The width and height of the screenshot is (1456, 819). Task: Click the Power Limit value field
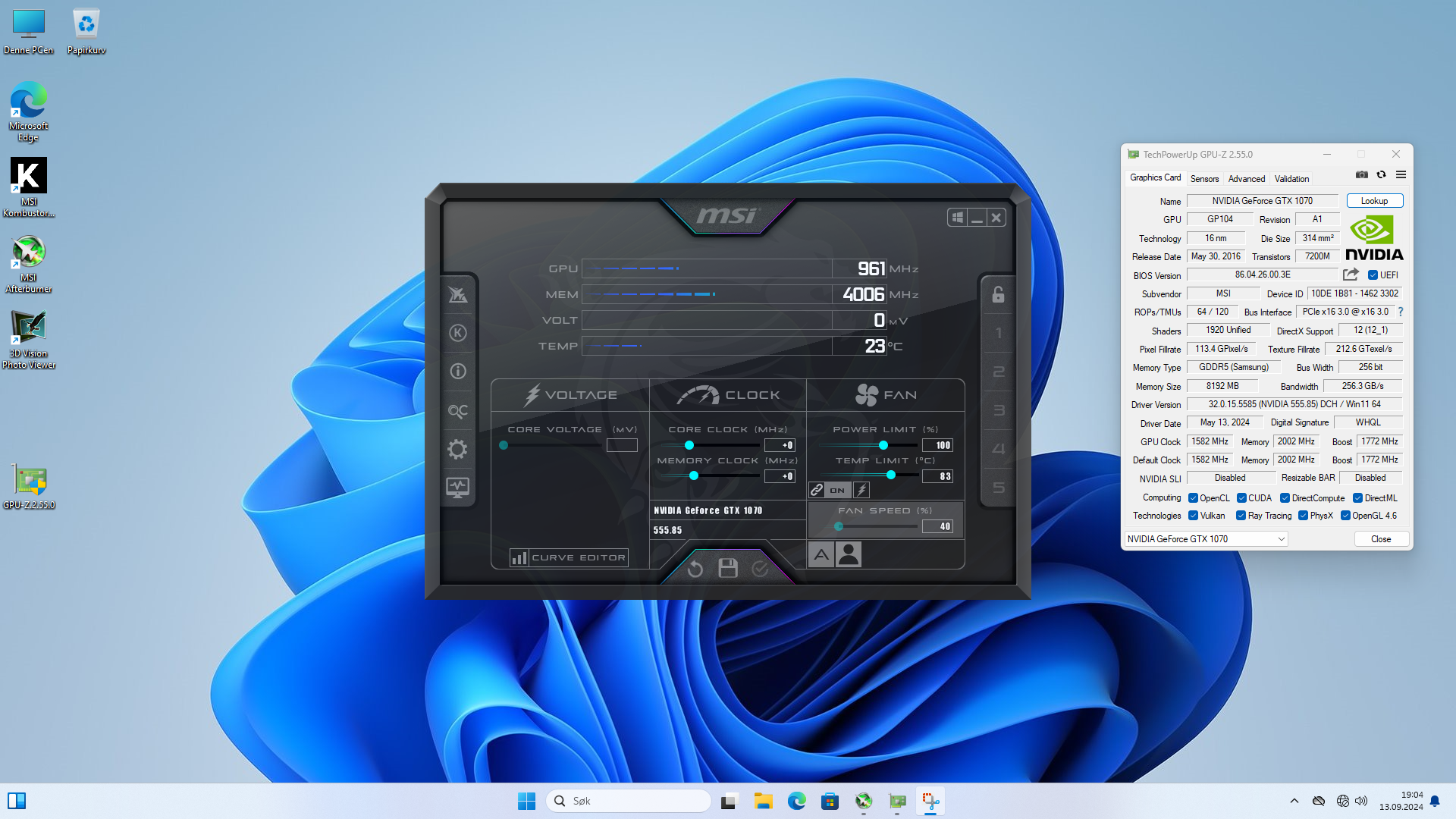pos(937,445)
